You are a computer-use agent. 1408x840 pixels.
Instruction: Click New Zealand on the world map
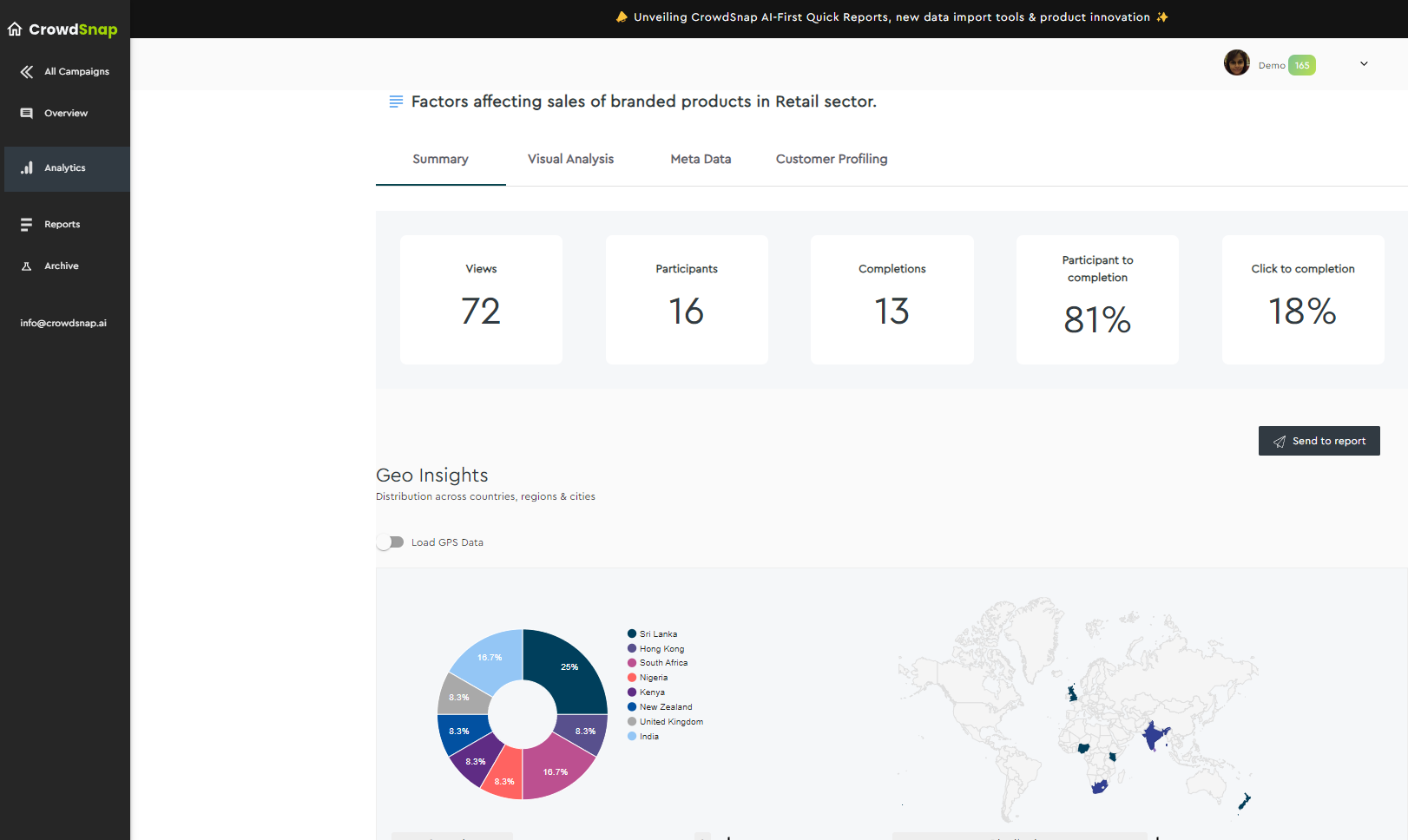1244,801
